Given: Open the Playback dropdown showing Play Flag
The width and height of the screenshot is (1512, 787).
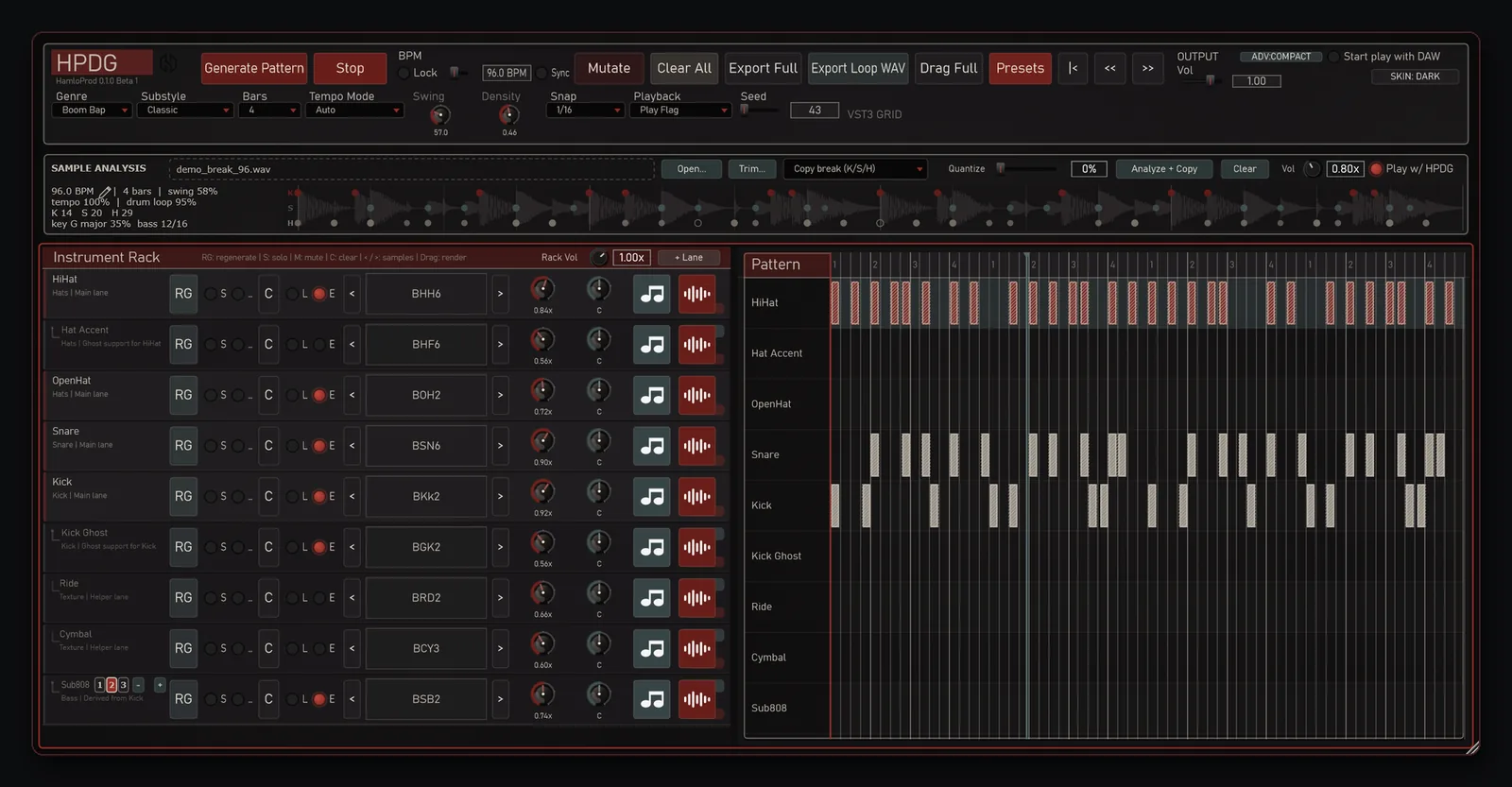Looking at the screenshot, I should (x=682, y=111).
